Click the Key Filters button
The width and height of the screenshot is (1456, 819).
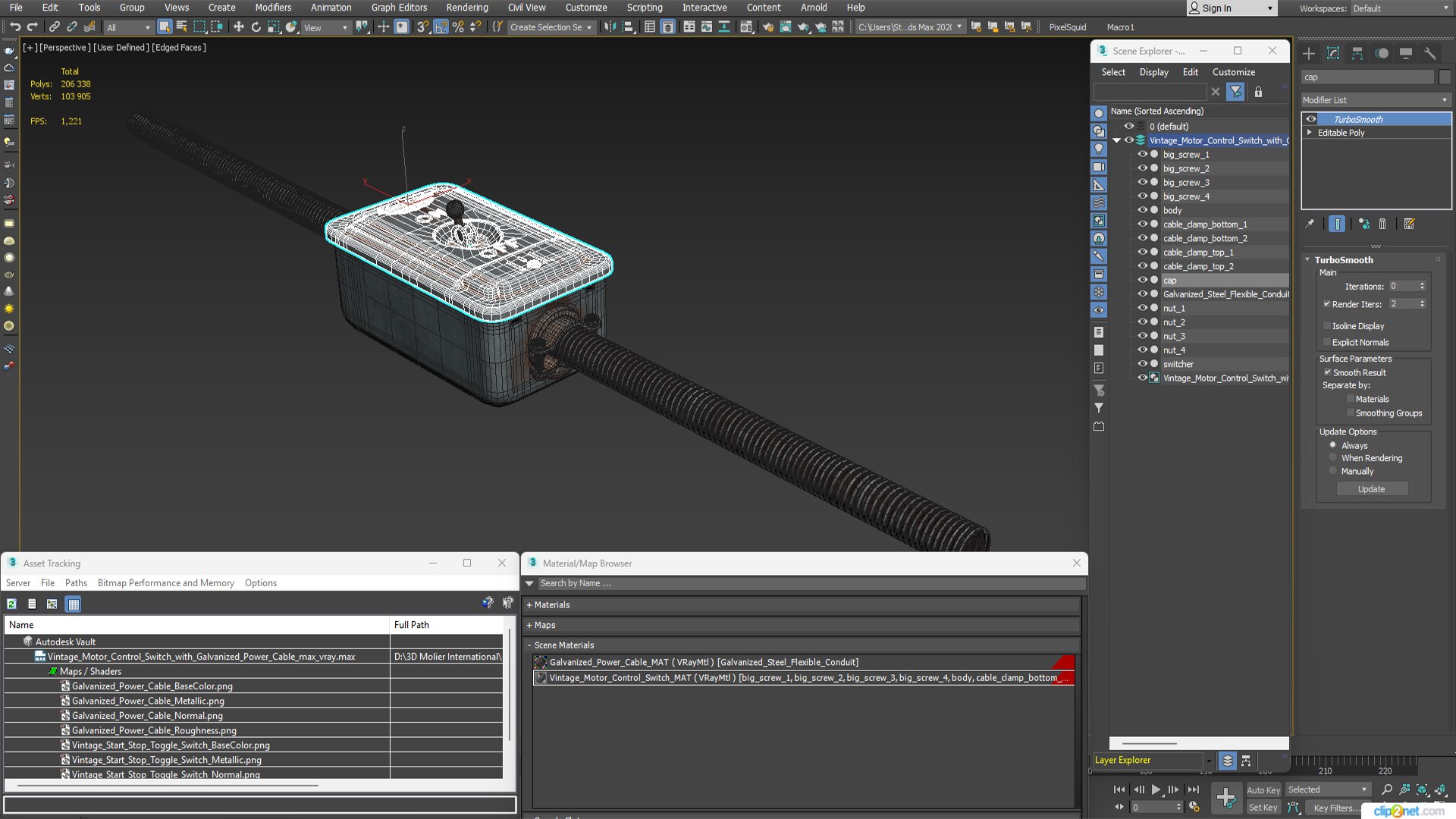(x=1336, y=808)
